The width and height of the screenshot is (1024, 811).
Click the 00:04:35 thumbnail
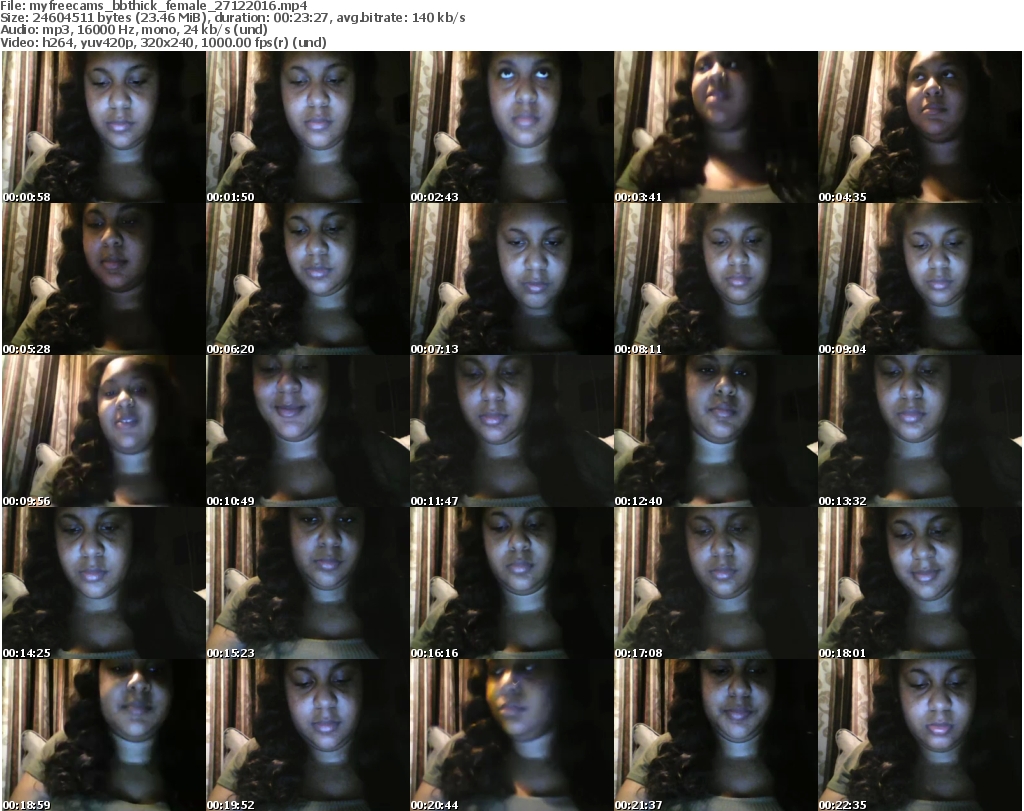tap(919, 127)
